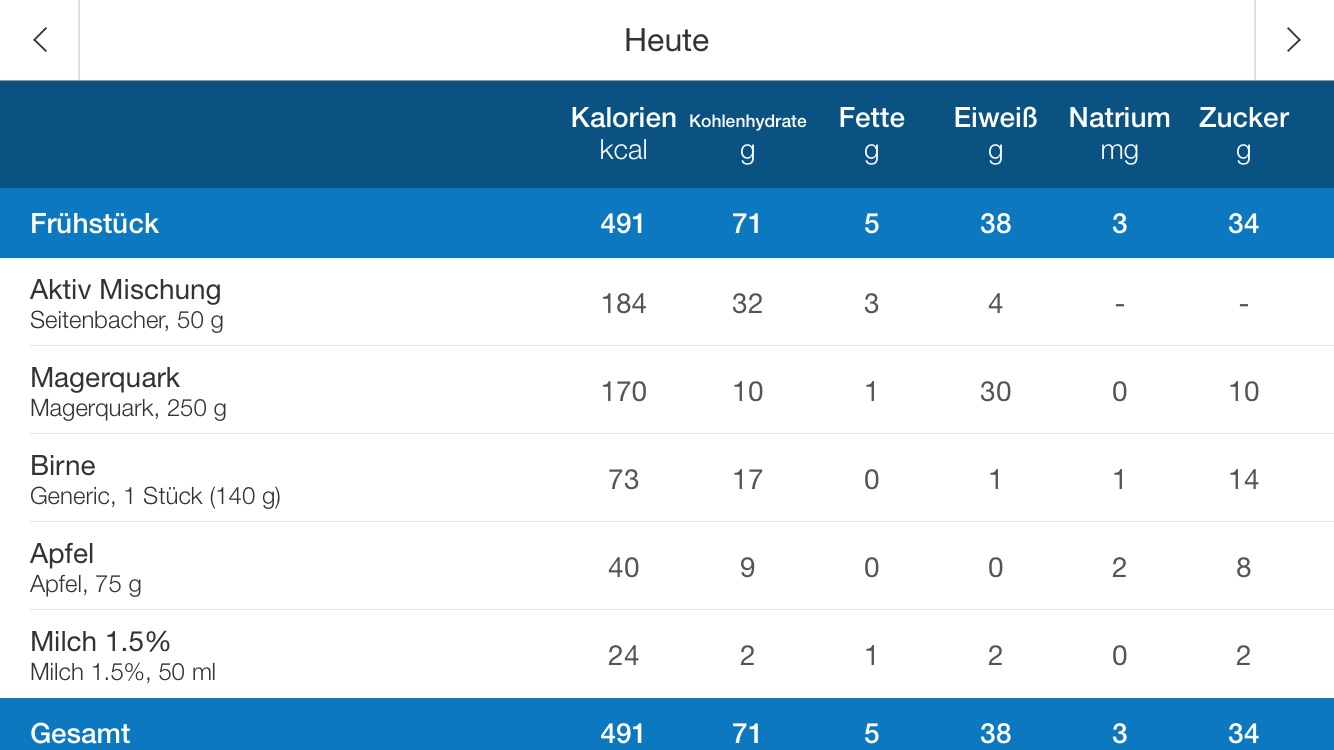Go to previous day with left arrow
Screen dimensions: 1334x750
(40, 40)
